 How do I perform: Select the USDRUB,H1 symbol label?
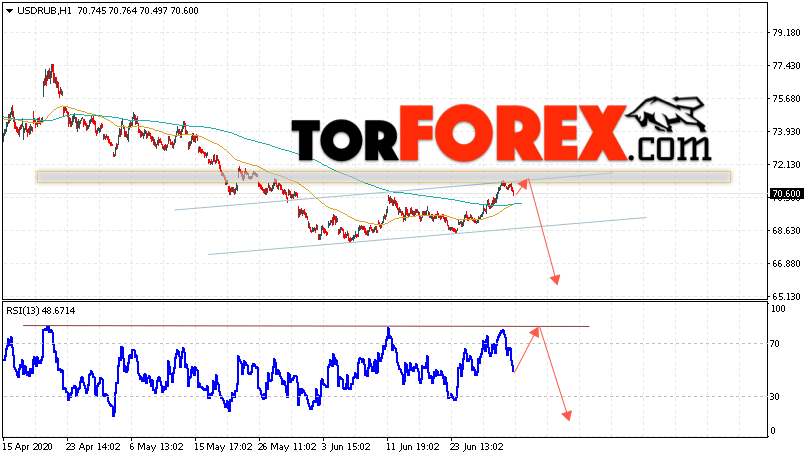(44, 11)
